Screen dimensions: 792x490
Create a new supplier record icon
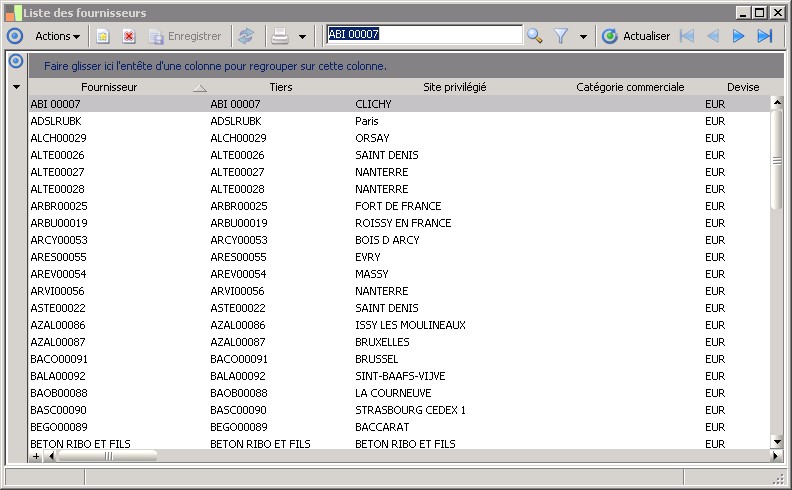click(103, 36)
